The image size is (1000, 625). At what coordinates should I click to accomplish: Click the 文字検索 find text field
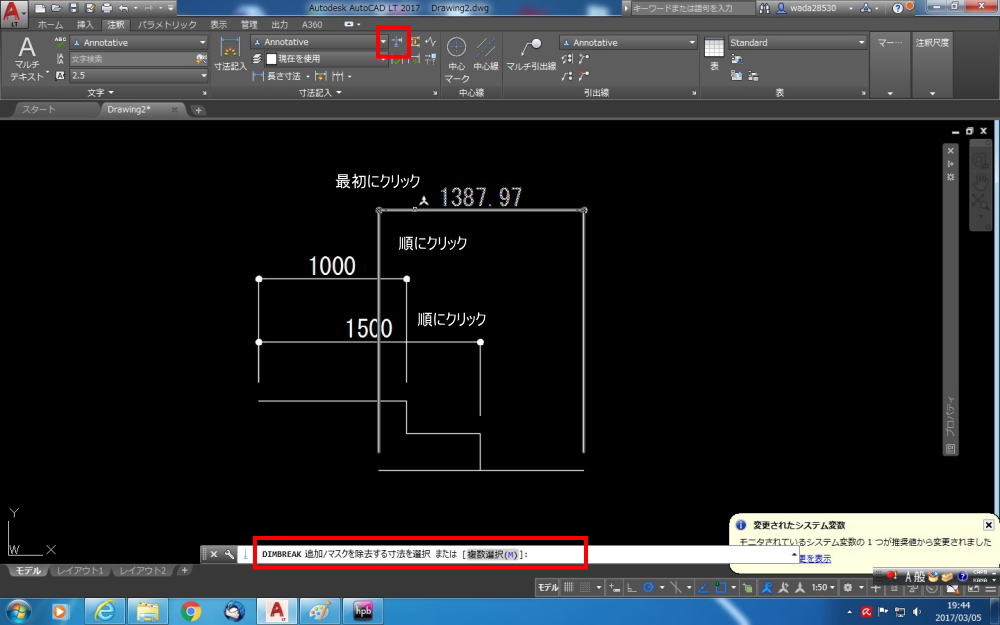click(133, 59)
